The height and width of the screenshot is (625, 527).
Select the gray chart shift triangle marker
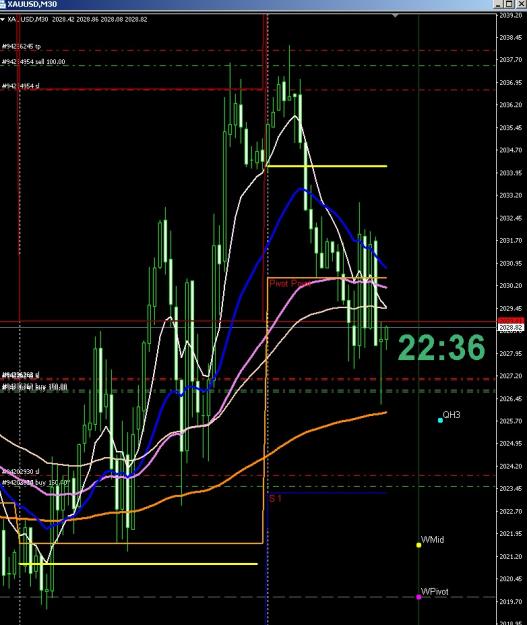pos(395,16)
